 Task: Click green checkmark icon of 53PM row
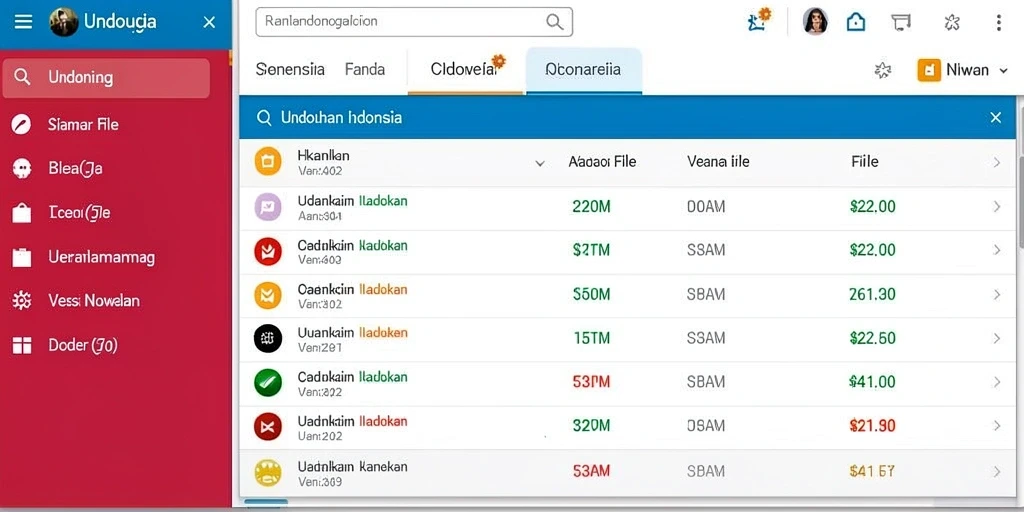pos(268,383)
